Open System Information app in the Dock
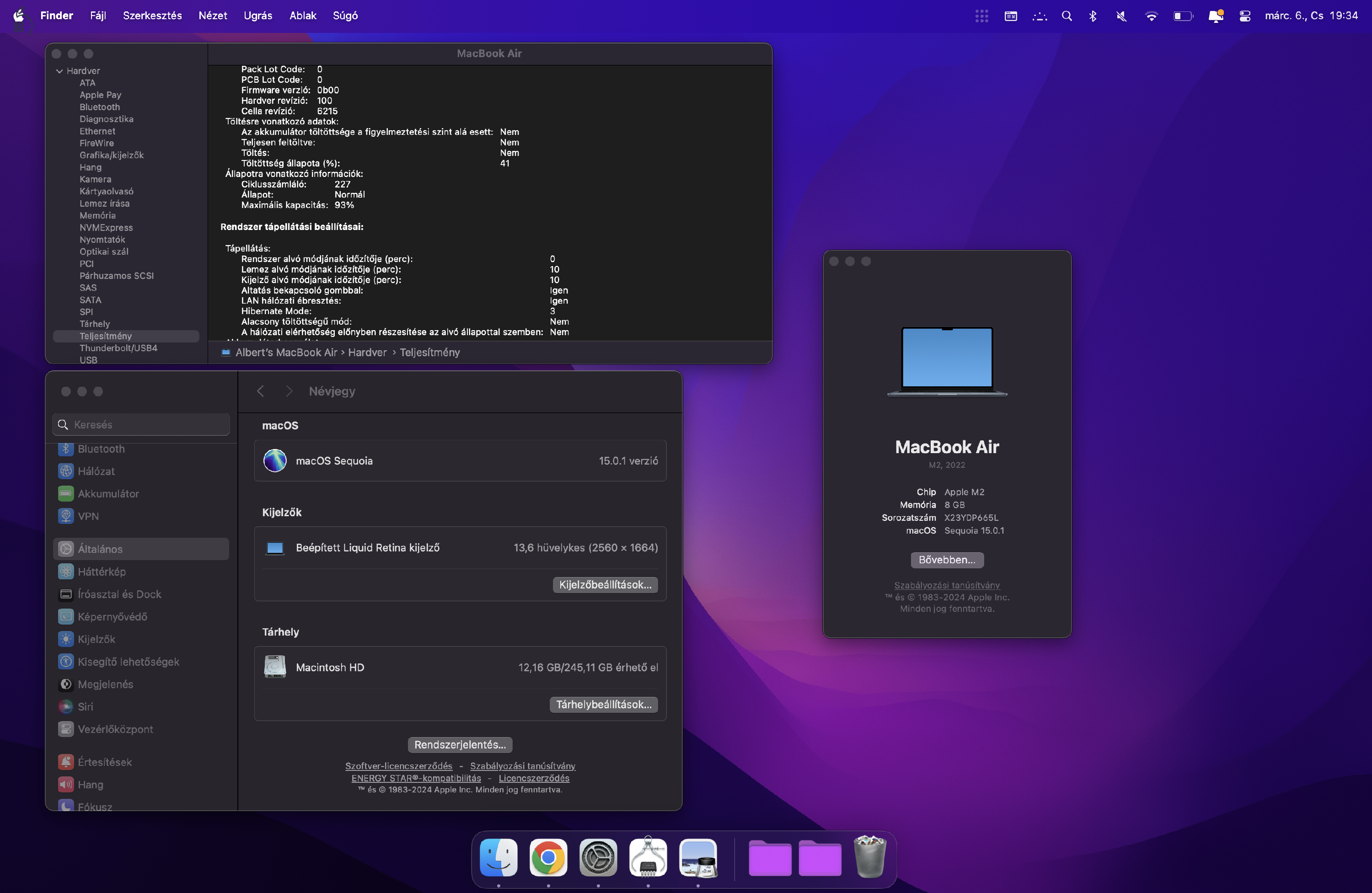 648,857
